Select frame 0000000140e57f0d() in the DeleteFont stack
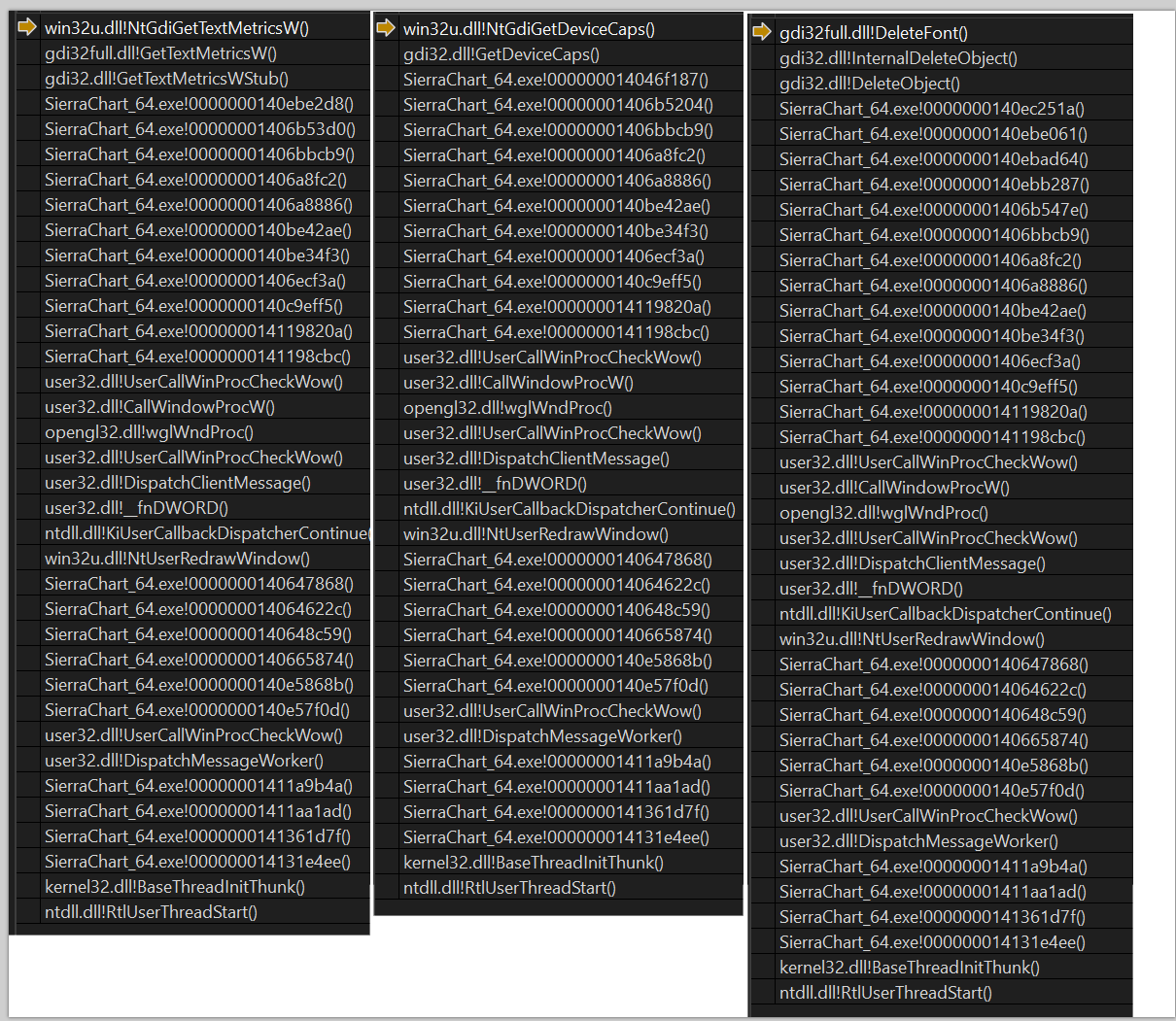The image size is (1176, 1021). (932, 791)
